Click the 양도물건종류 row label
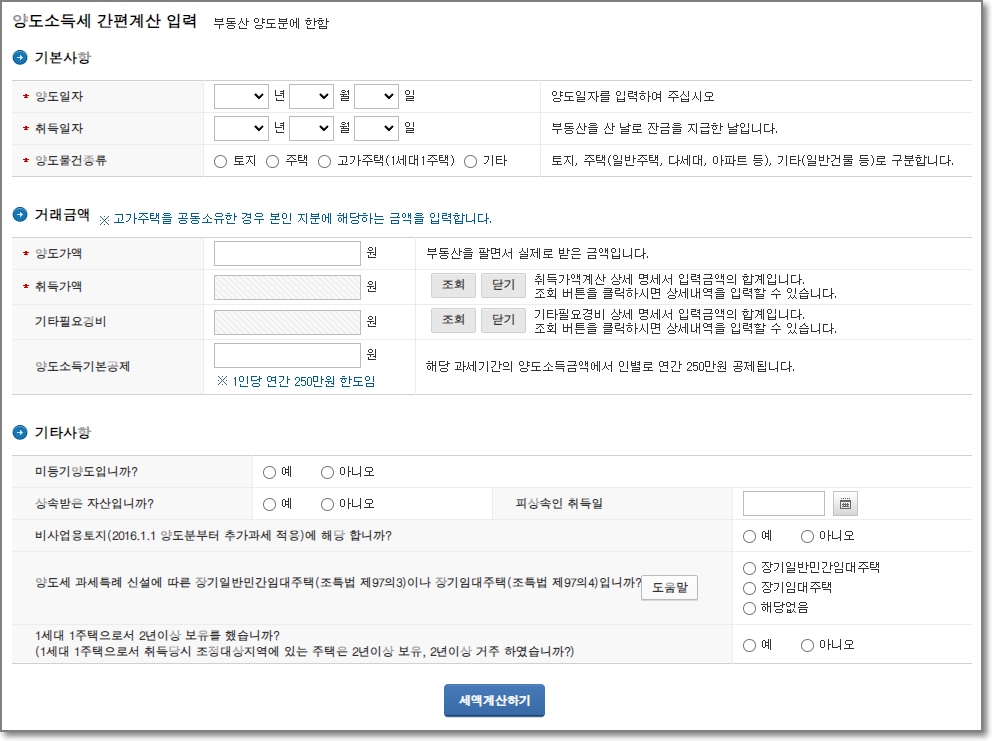 71,161
